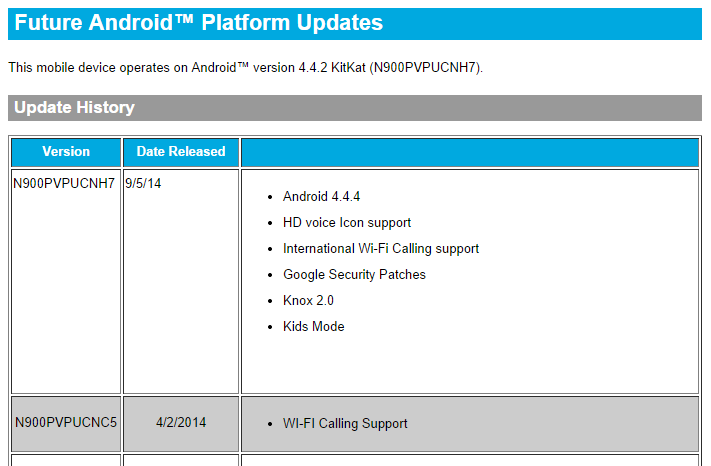Select the N900PVPUCNH7 version table cell
This screenshot has width=711, height=466.
(65, 184)
